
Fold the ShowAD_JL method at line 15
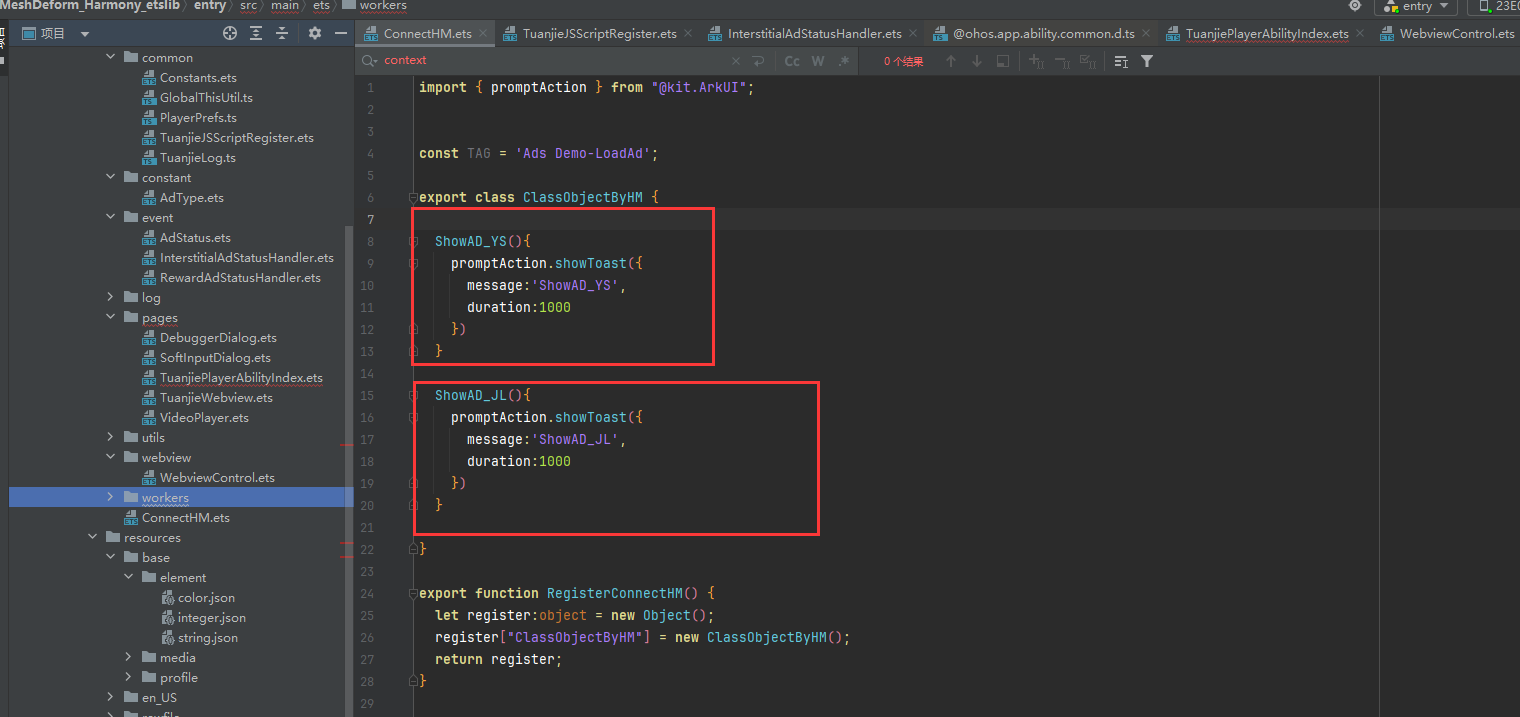pos(413,395)
